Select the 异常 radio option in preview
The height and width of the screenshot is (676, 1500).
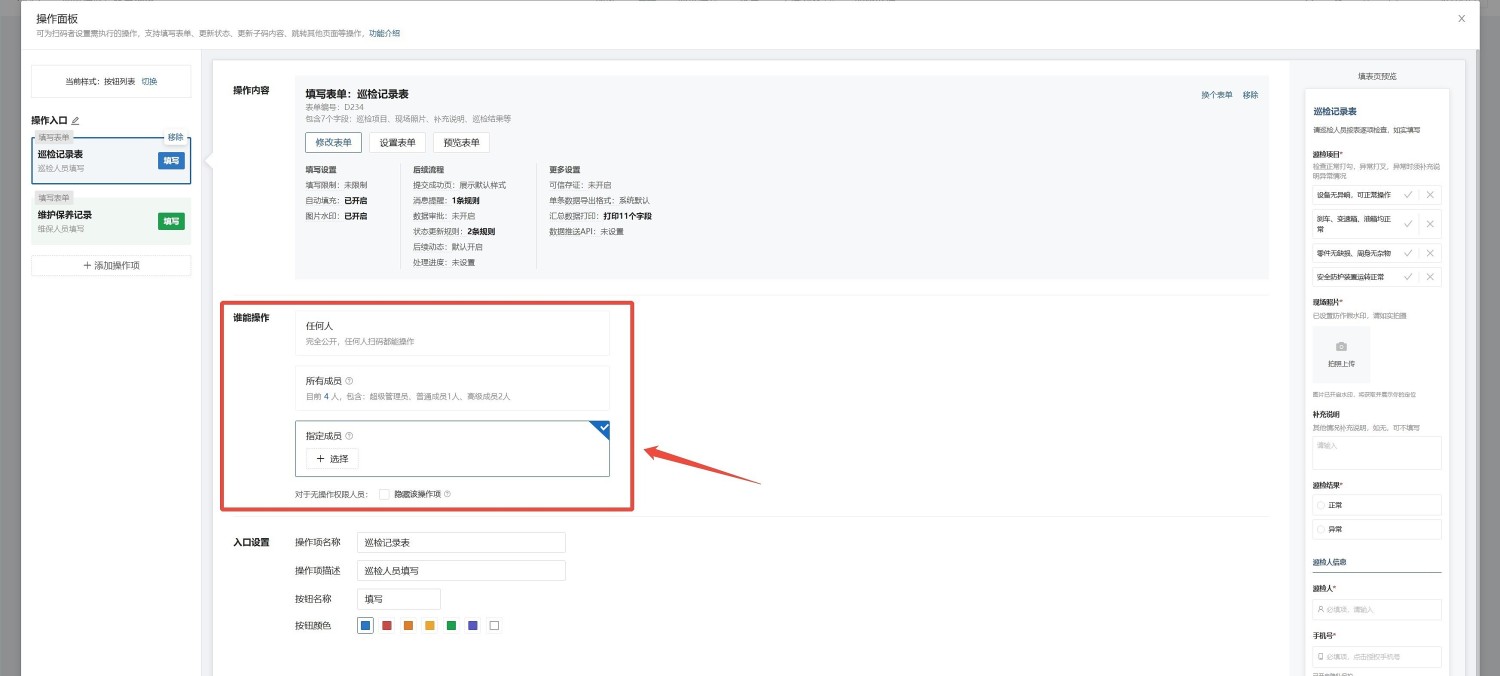pyautogui.click(x=1321, y=529)
